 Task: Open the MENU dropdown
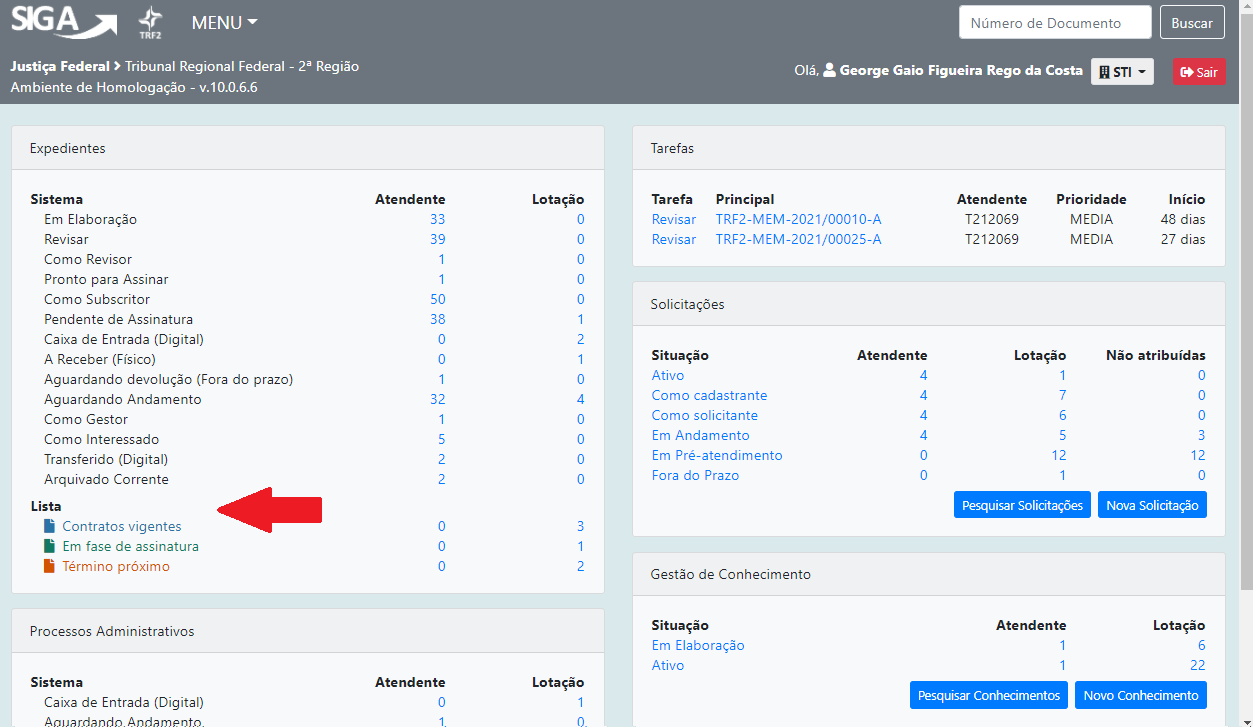click(x=224, y=22)
